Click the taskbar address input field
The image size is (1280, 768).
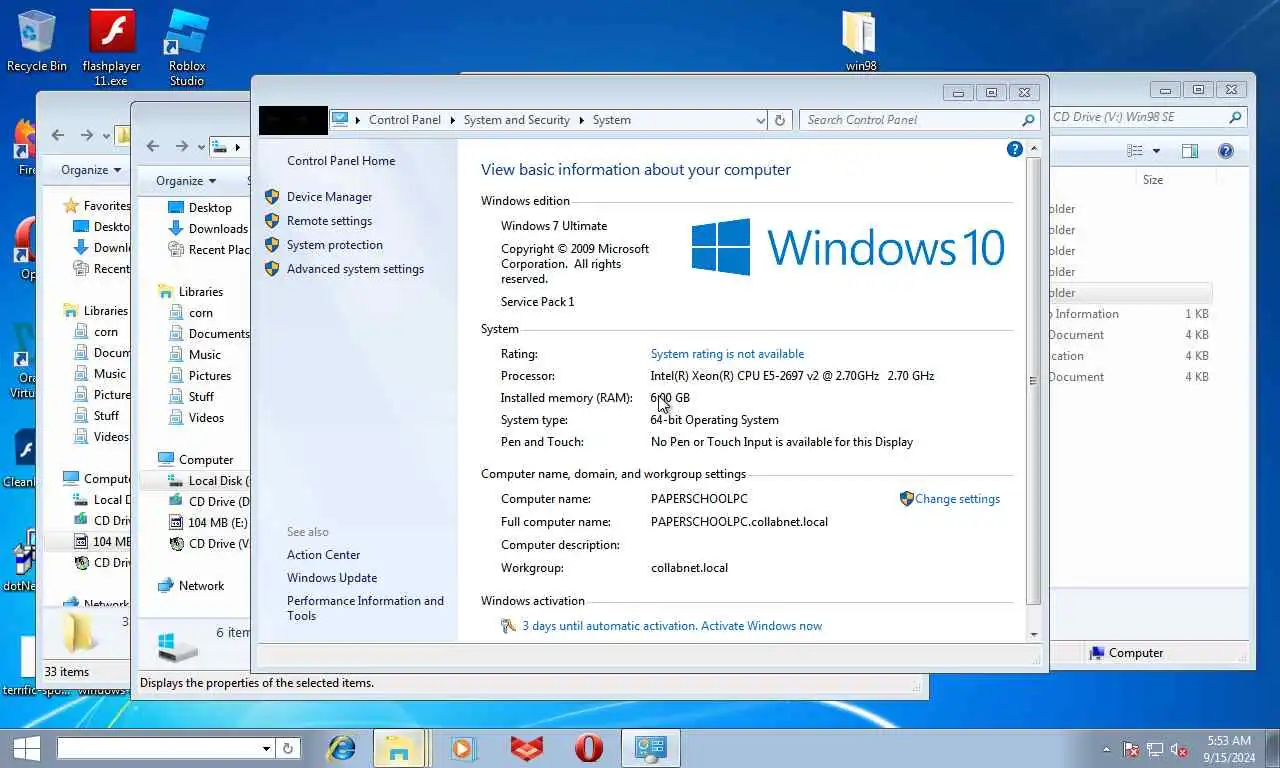tap(158, 748)
